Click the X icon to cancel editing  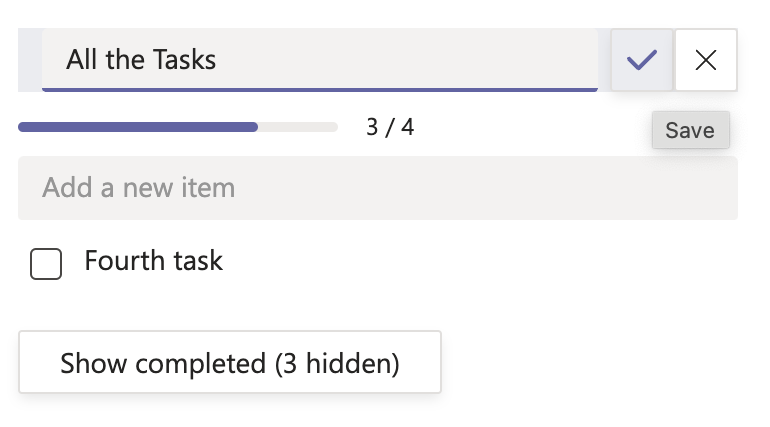[x=706, y=60]
